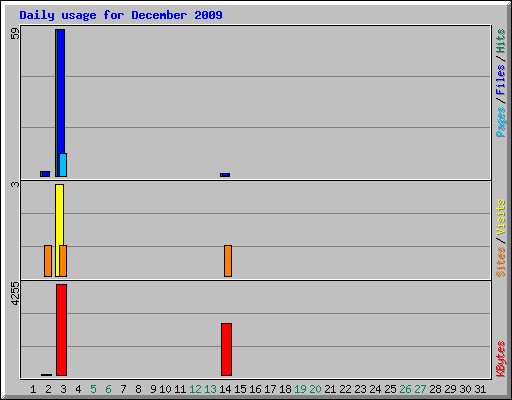Viewport: 512px width, 400px height.
Task: Select the cyan pages bar for day 3
Action: [x=63, y=165]
